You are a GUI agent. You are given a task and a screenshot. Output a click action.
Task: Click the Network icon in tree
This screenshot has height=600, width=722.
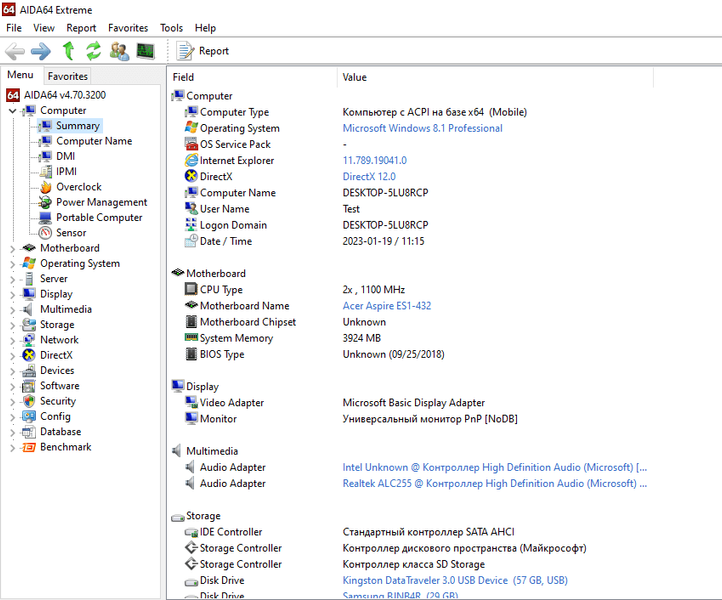[x=29, y=340]
